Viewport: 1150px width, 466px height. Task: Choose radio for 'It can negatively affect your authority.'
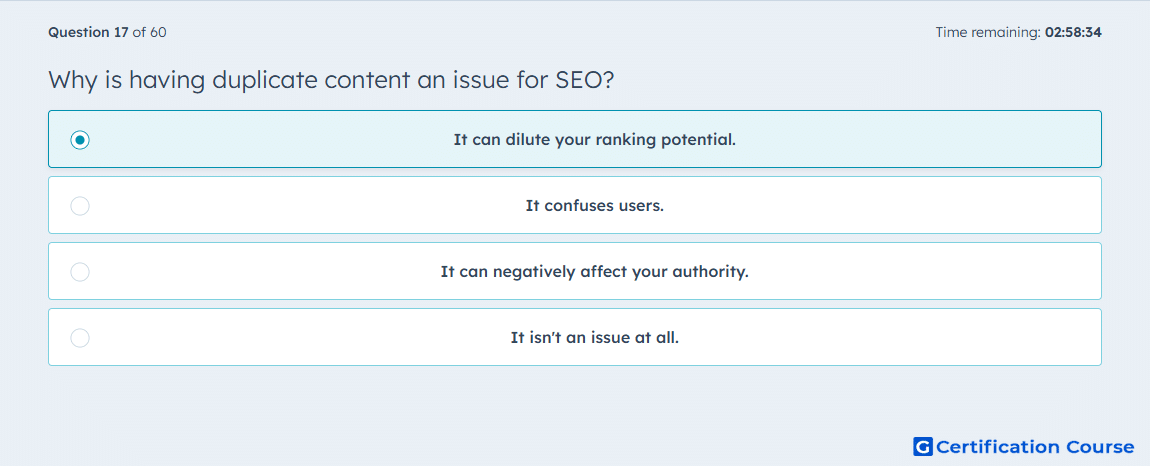(x=80, y=272)
